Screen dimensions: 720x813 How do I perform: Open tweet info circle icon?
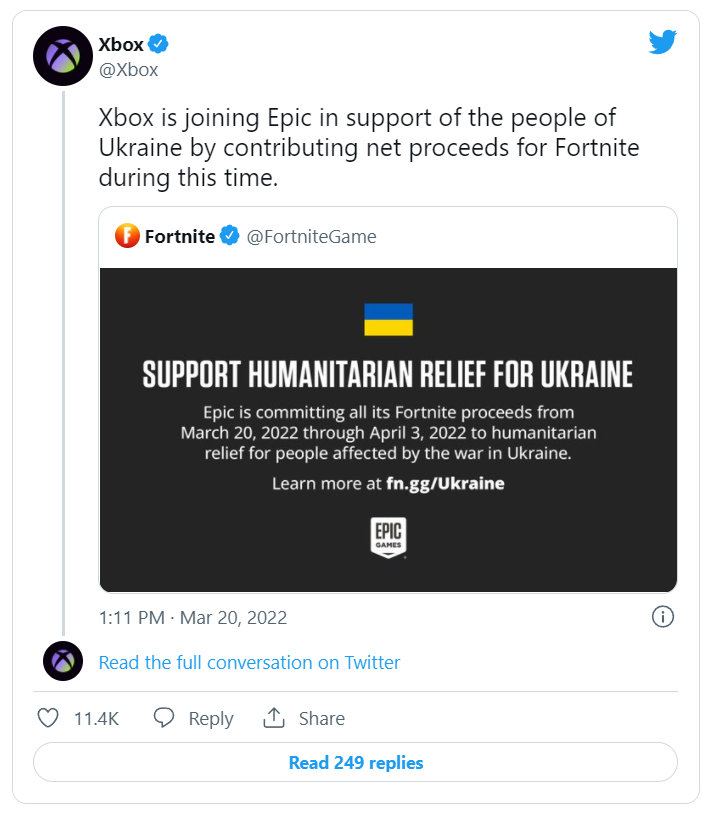point(661,617)
